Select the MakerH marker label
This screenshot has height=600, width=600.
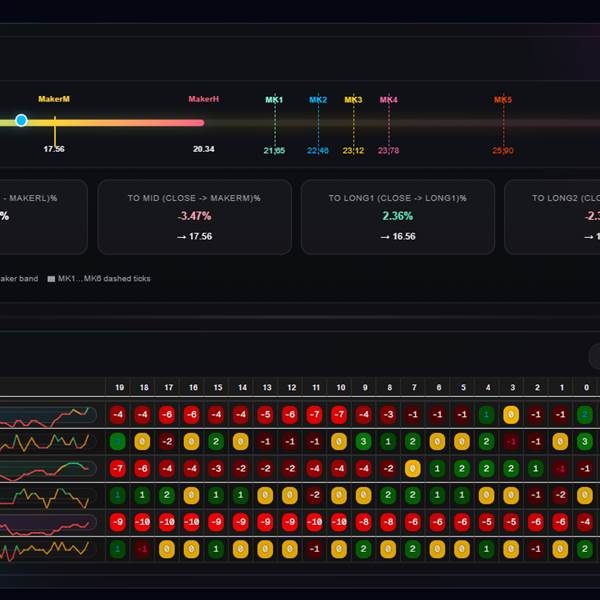click(x=204, y=99)
